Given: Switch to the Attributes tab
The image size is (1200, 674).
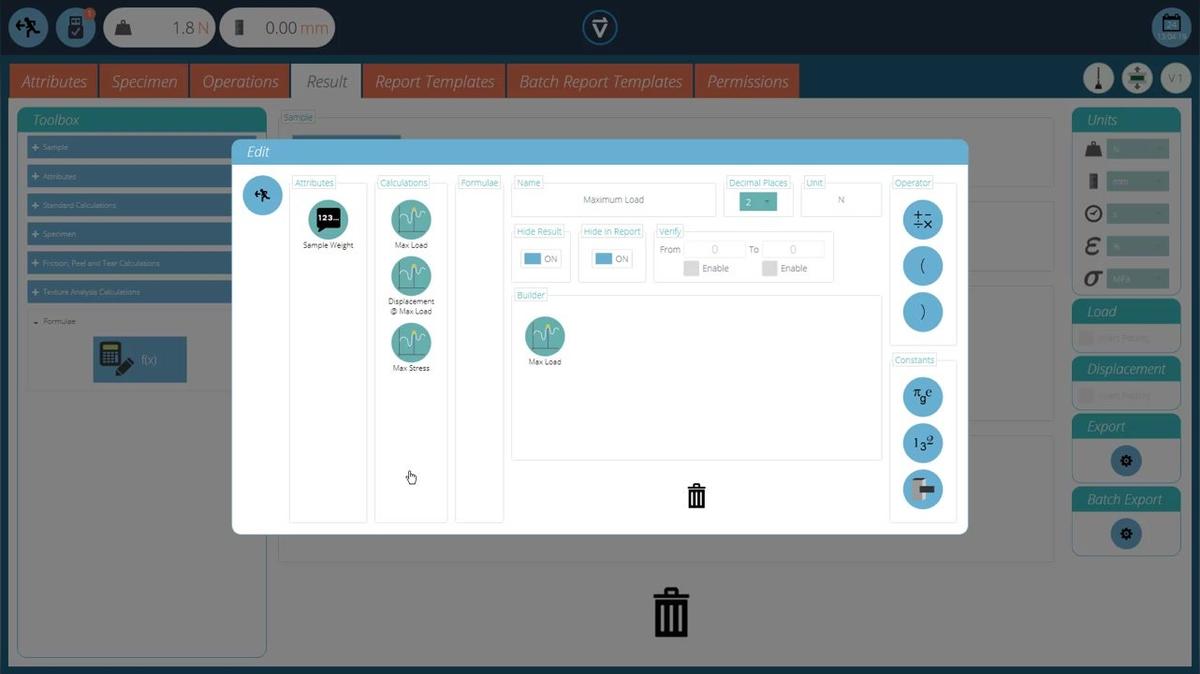Looking at the screenshot, I should pyautogui.click(x=54, y=81).
